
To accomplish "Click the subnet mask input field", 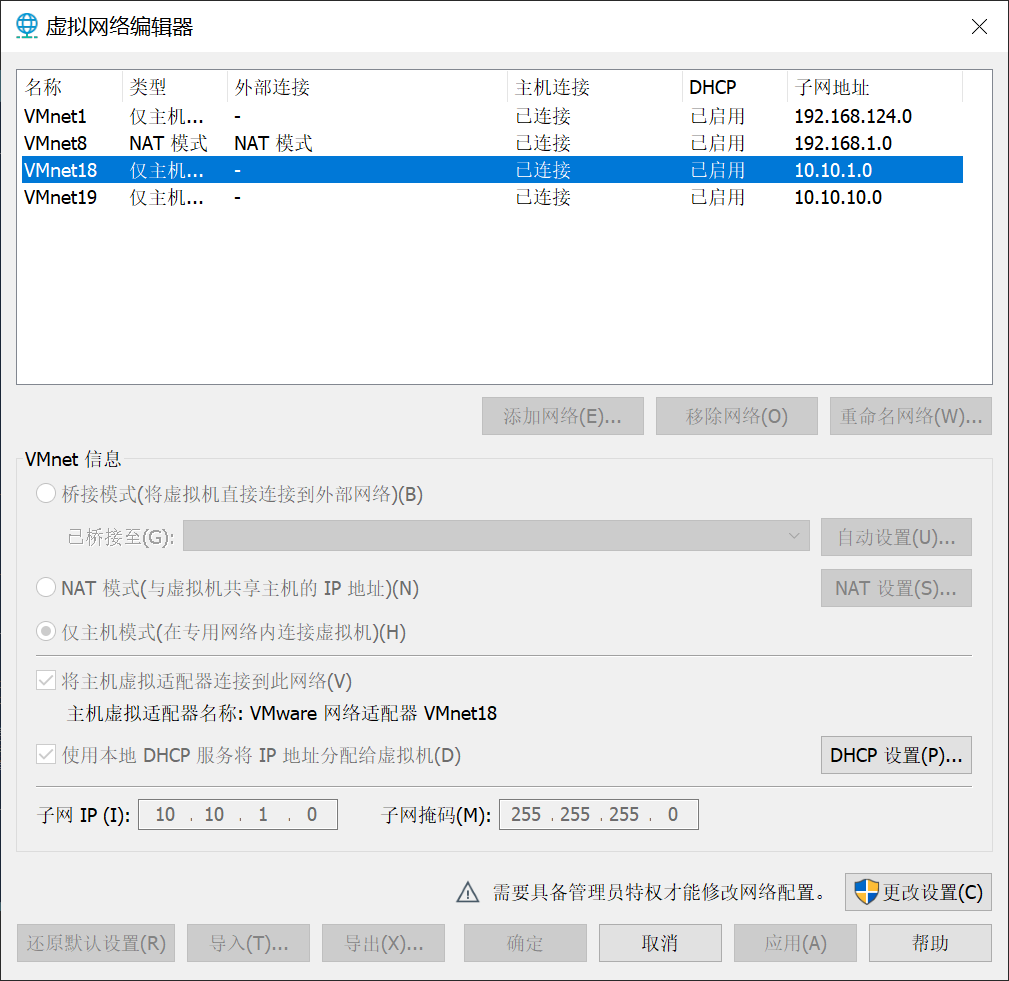I will tap(598, 815).
